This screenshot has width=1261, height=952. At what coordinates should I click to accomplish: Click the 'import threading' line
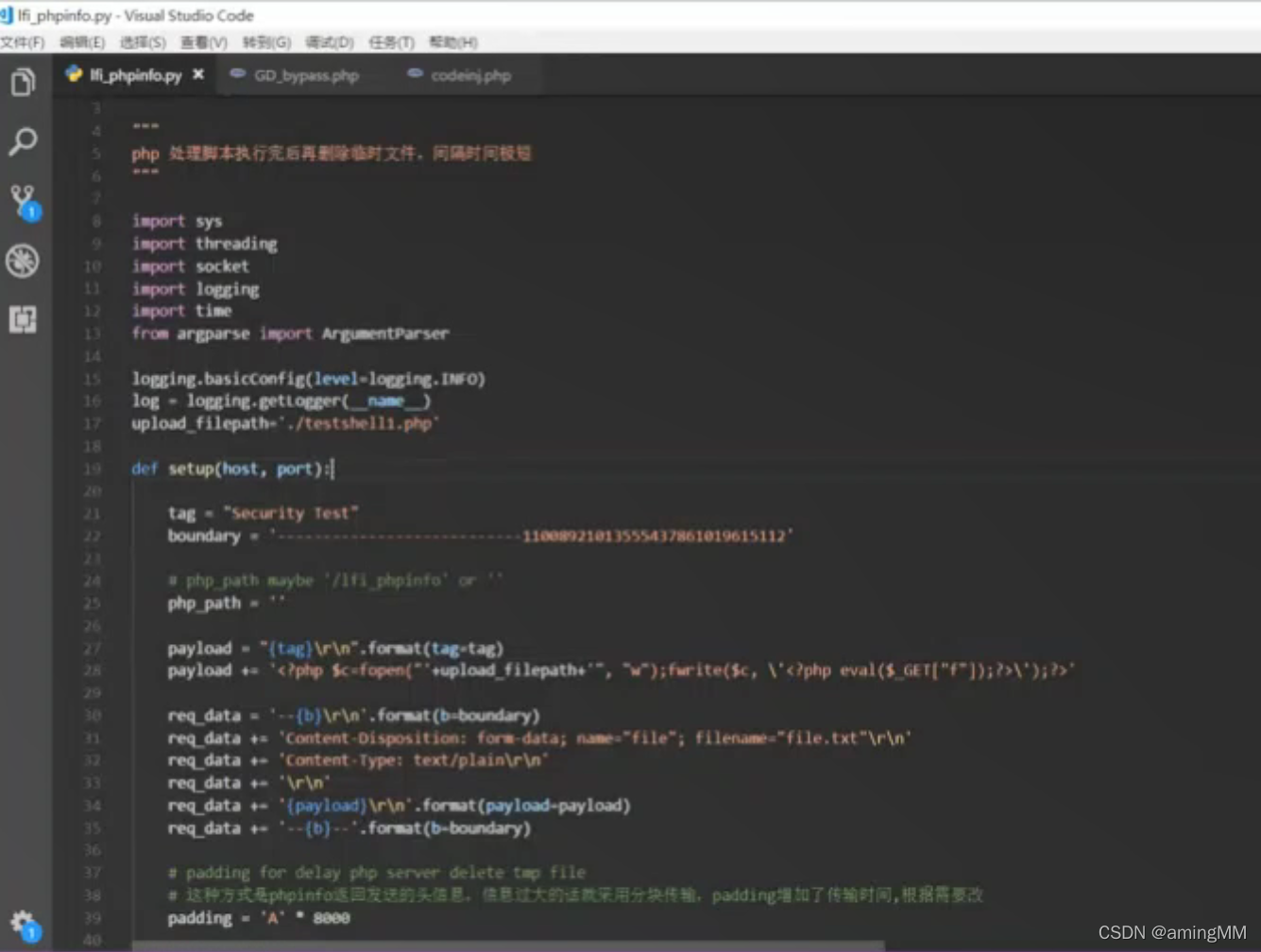point(204,244)
